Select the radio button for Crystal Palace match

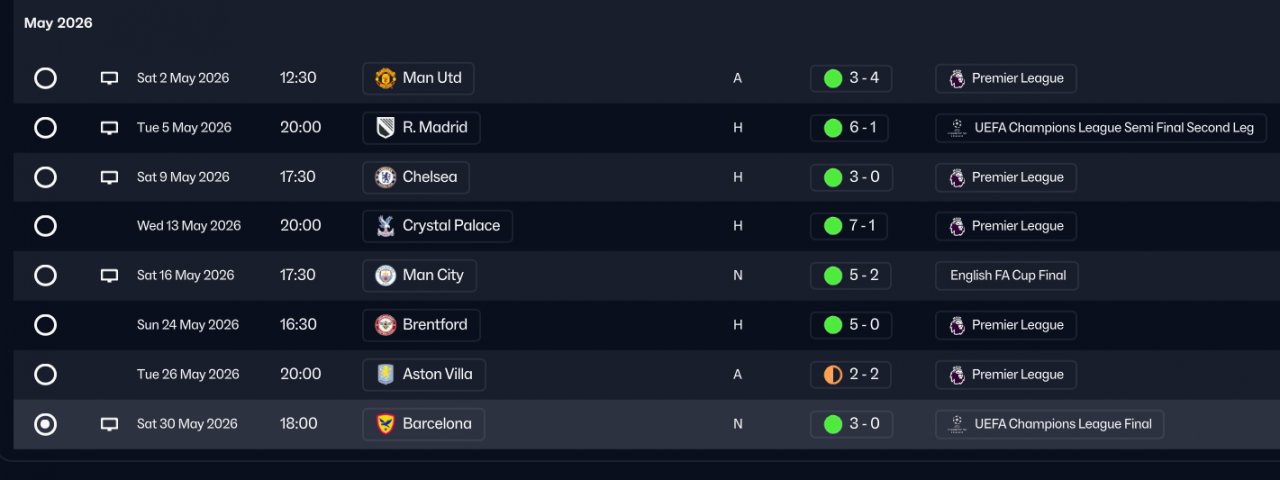45,226
